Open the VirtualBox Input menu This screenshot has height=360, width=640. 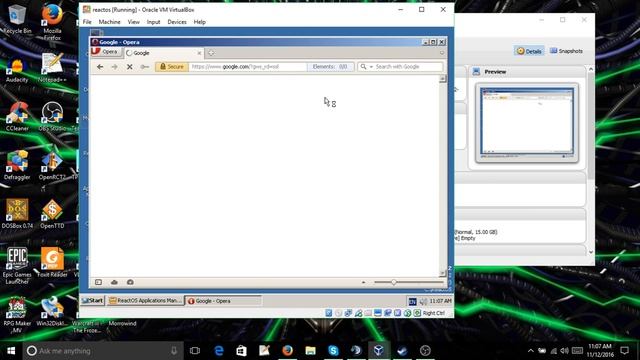153,22
